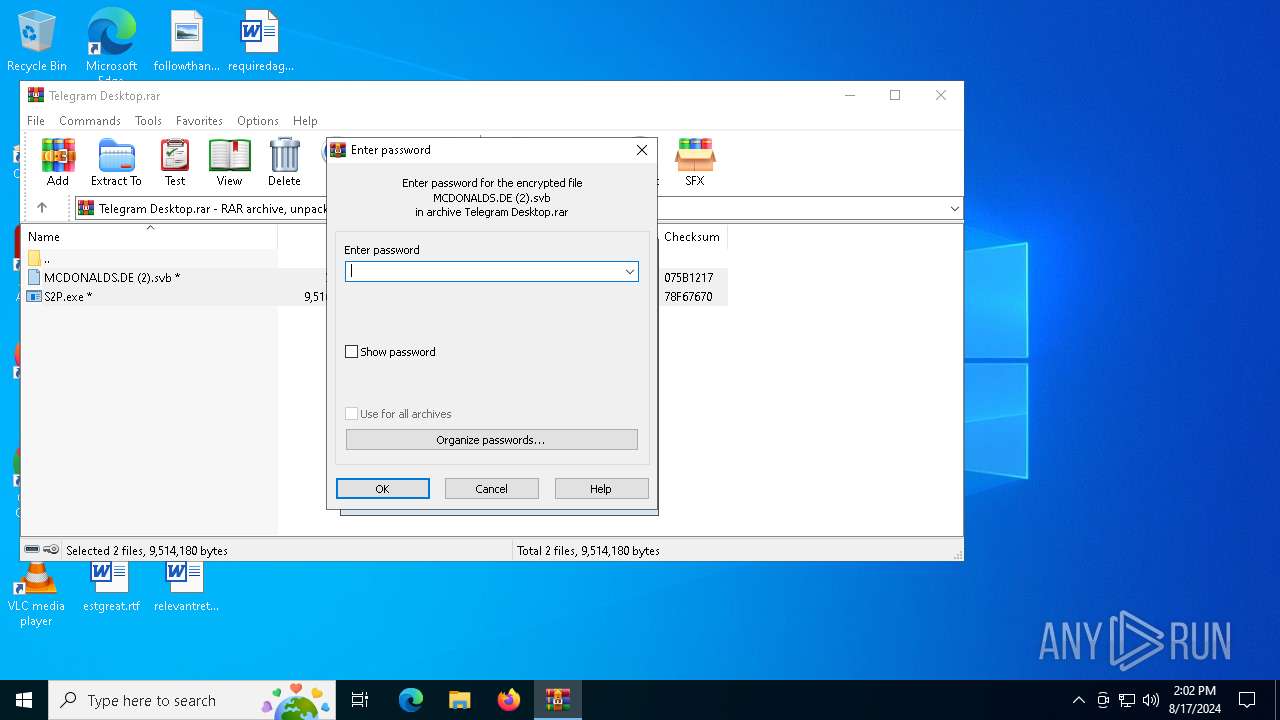Click the taskbar search box

point(191,700)
